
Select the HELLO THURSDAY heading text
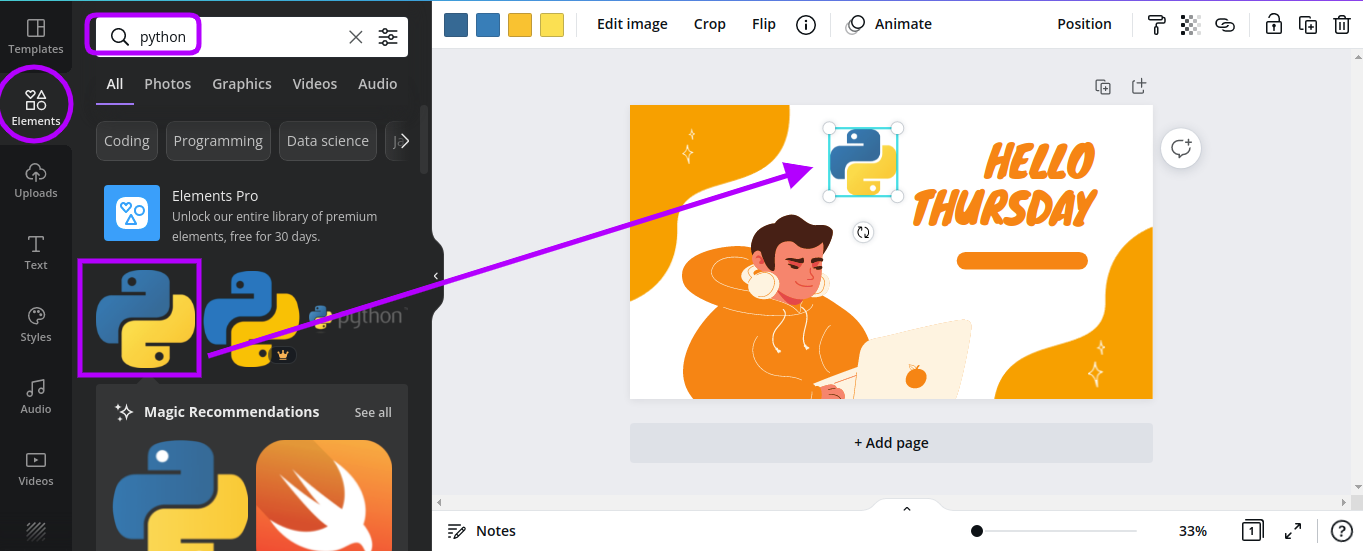(x=1005, y=186)
